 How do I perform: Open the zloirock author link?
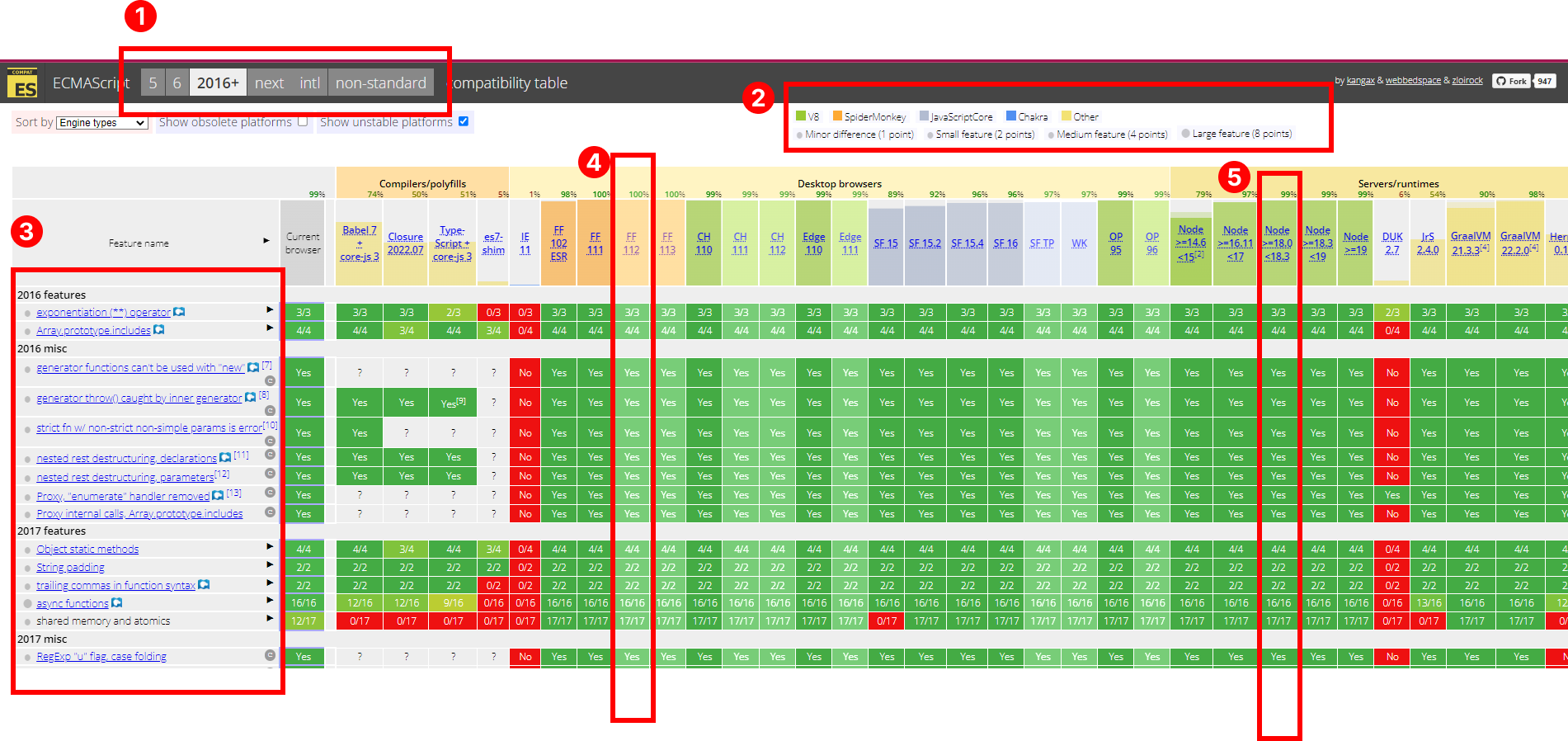click(x=1467, y=80)
